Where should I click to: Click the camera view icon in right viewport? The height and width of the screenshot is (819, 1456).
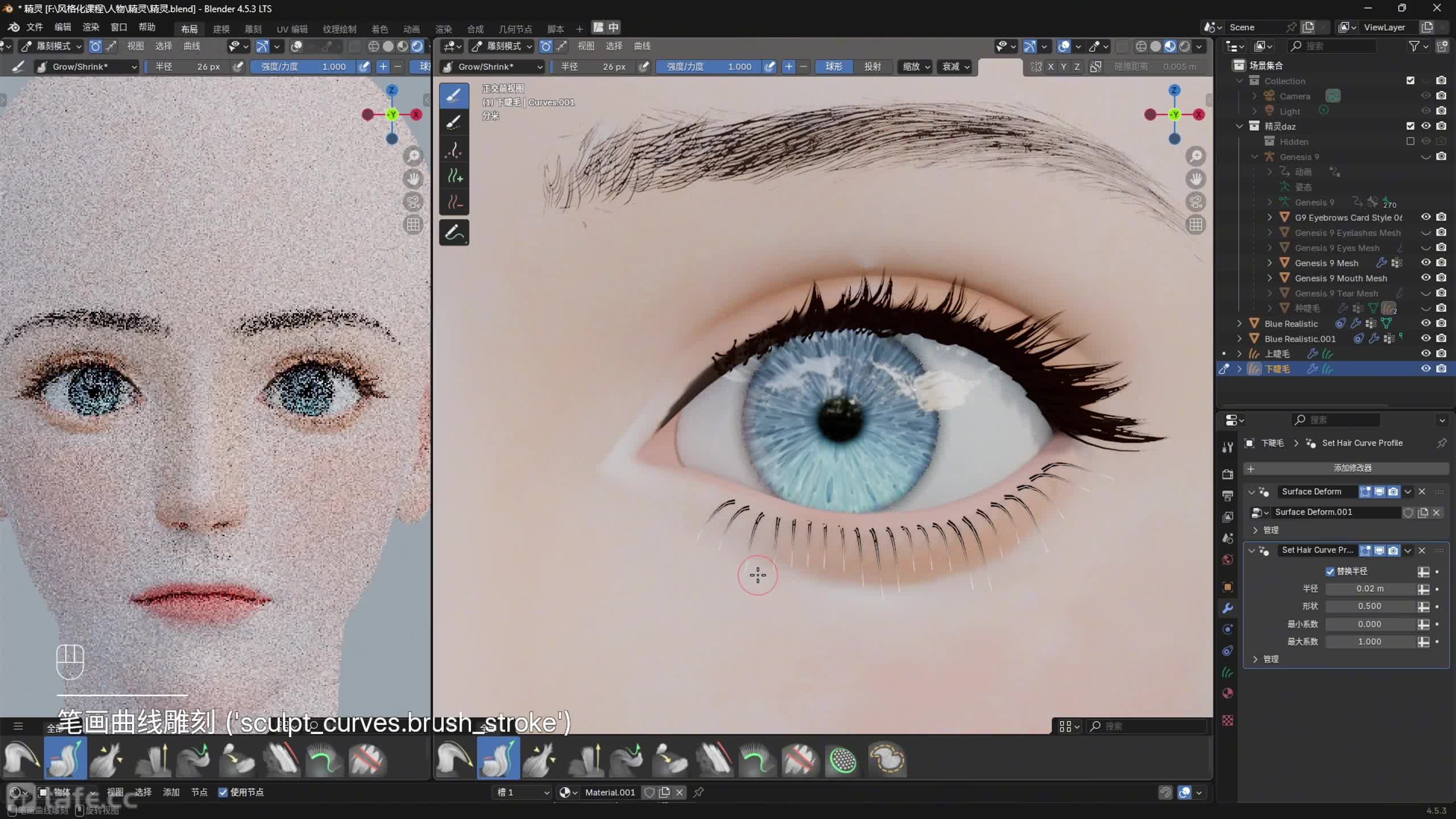[1196, 202]
